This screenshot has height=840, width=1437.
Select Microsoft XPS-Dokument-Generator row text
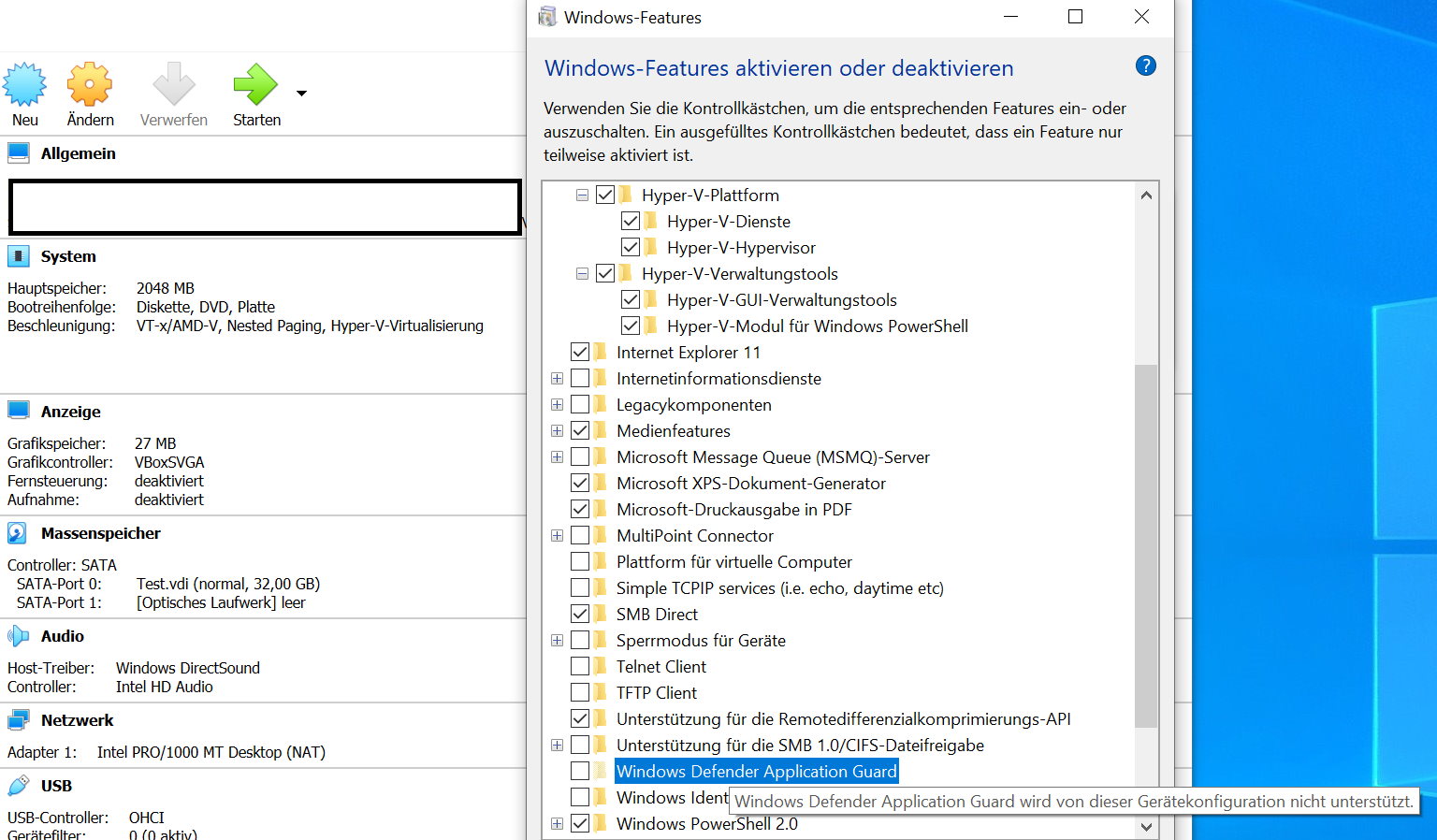pos(751,483)
